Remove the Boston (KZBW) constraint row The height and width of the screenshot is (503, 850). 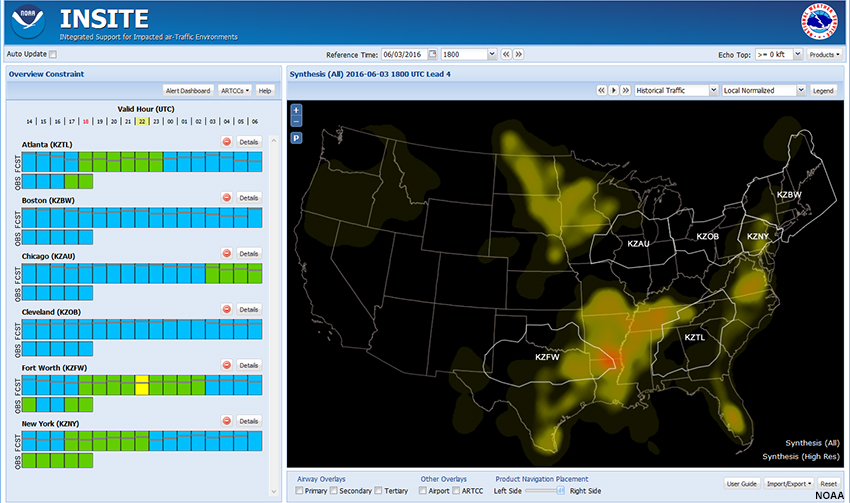tap(227, 198)
